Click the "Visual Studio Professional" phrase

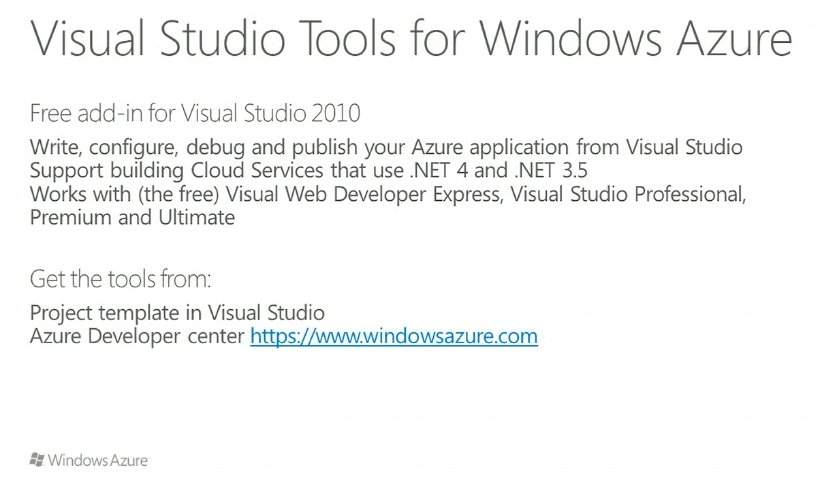click(627, 194)
